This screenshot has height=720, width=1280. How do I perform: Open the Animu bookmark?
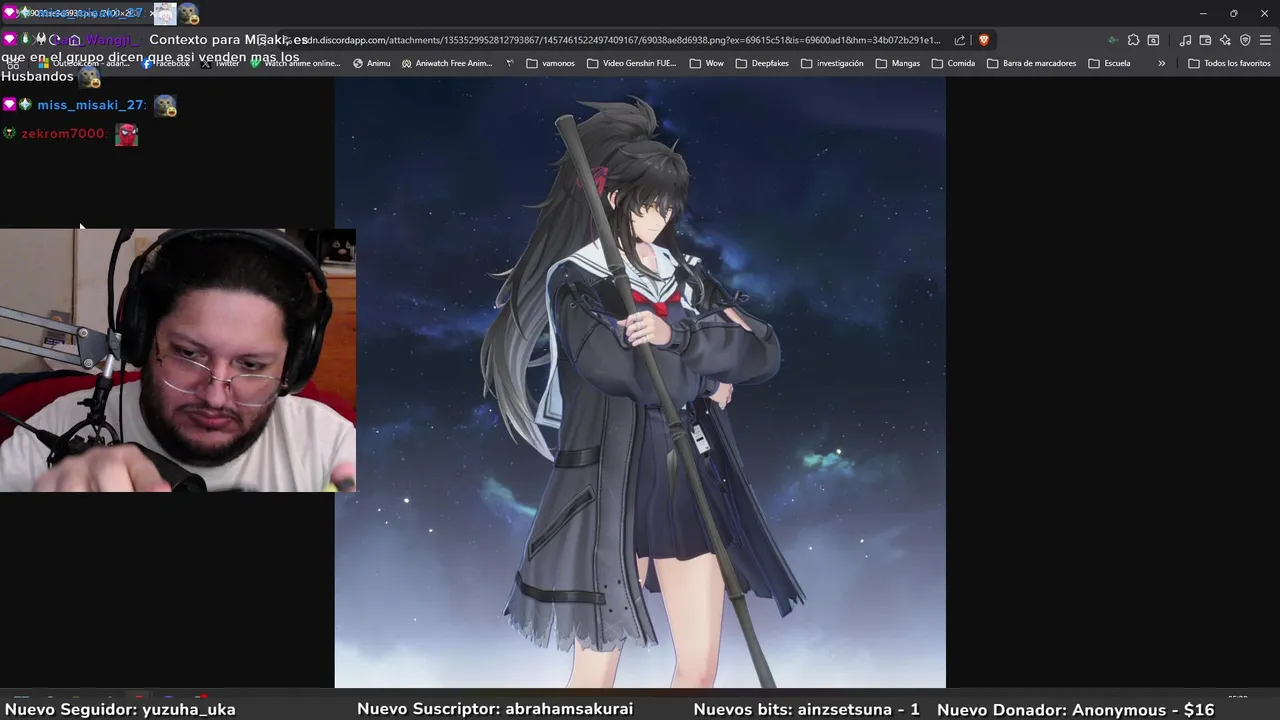coord(372,63)
